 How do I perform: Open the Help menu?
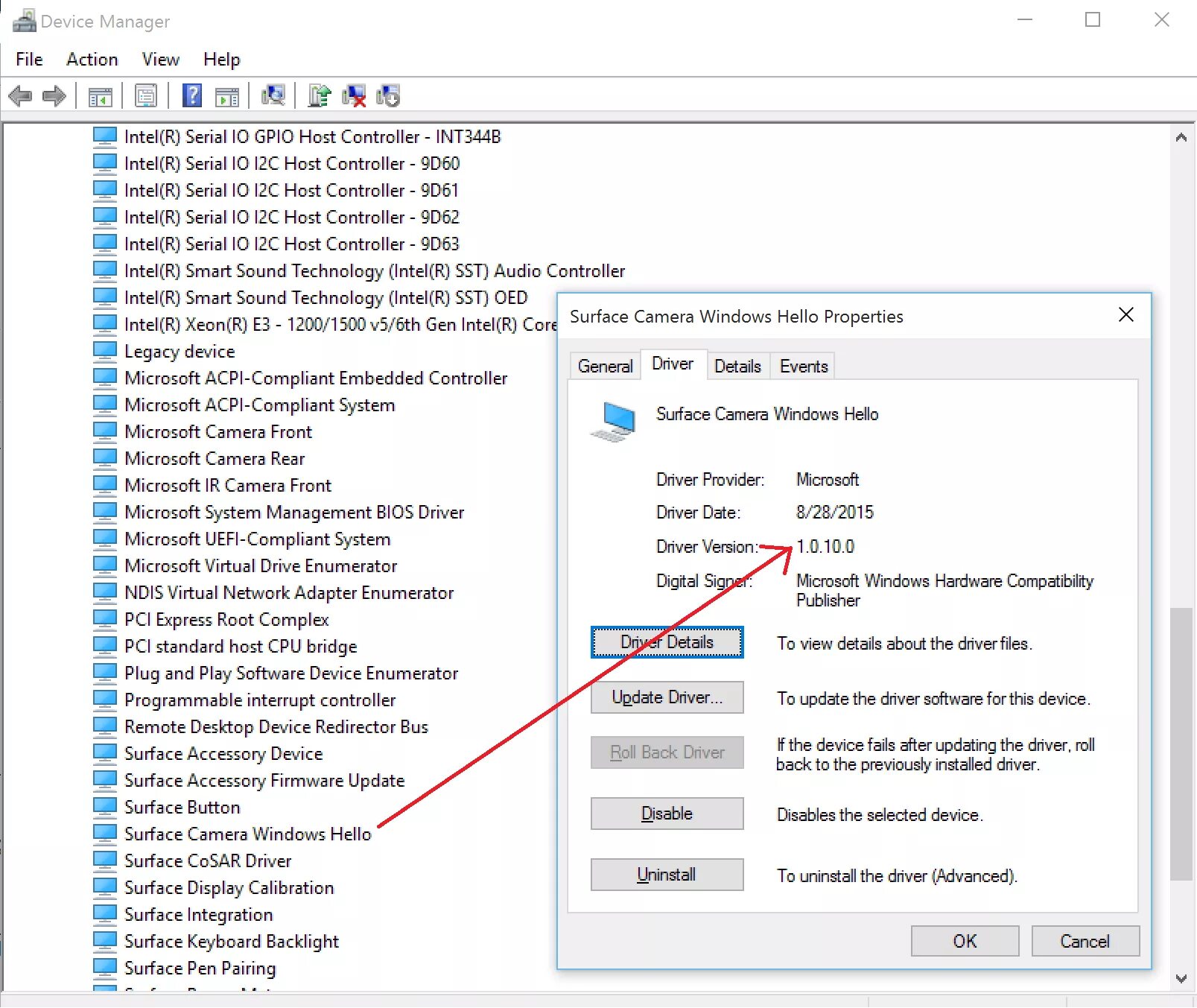point(222,59)
